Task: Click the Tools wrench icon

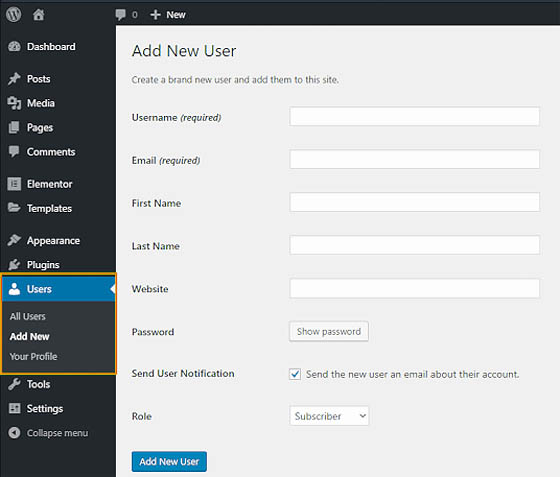Action: [14, 384]
